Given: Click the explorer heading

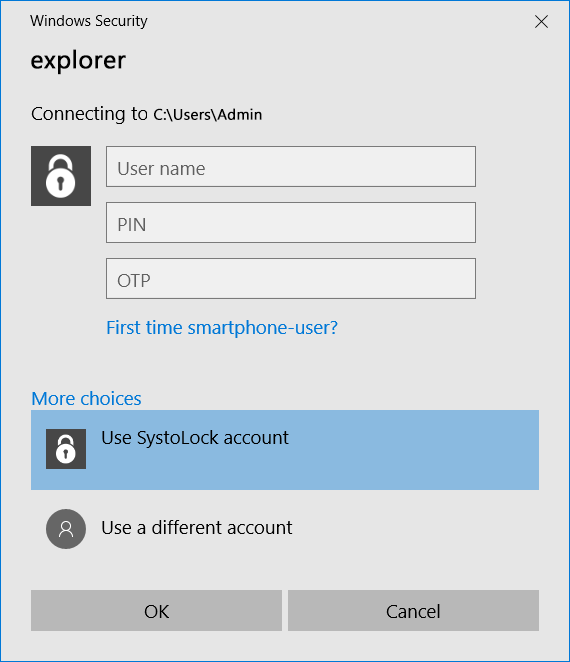Looking at the screenshot, I should [78, 60].
